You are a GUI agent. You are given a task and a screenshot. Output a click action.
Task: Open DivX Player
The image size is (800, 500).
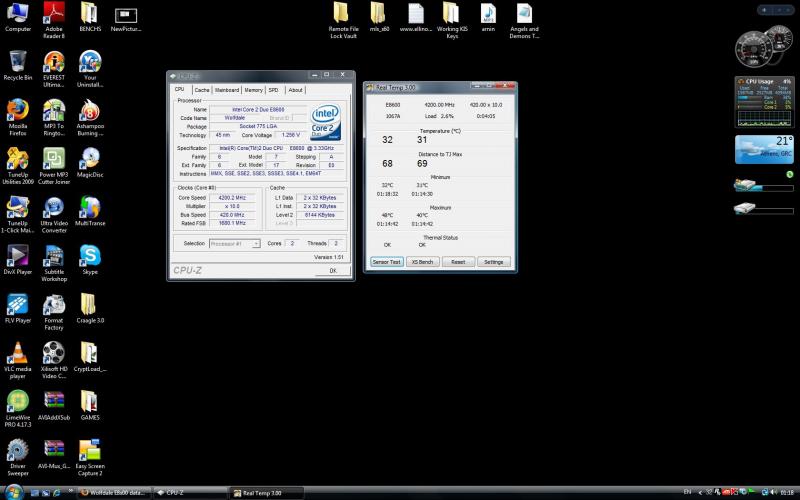18,260
